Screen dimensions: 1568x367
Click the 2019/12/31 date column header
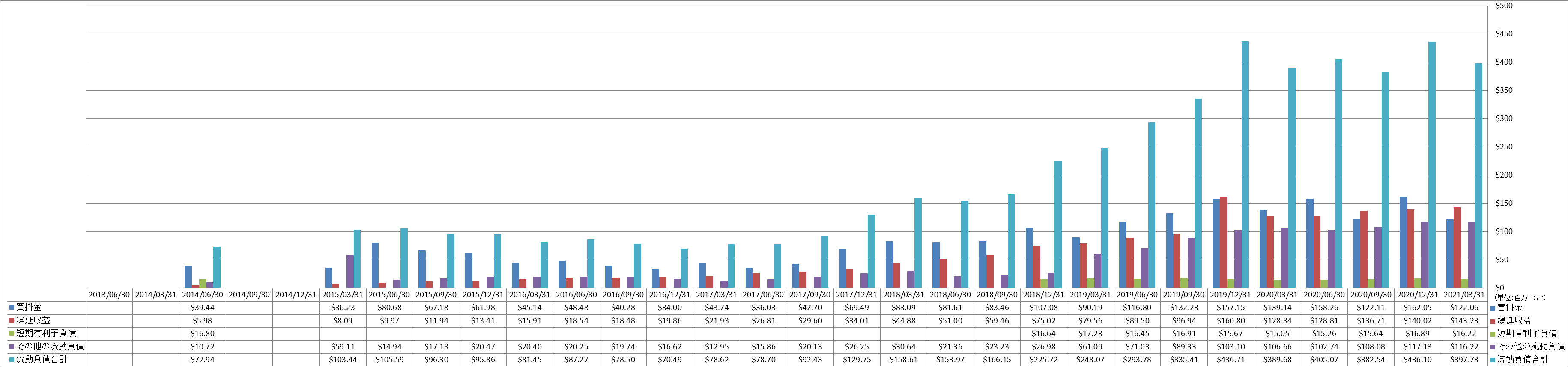point(1230,295)
